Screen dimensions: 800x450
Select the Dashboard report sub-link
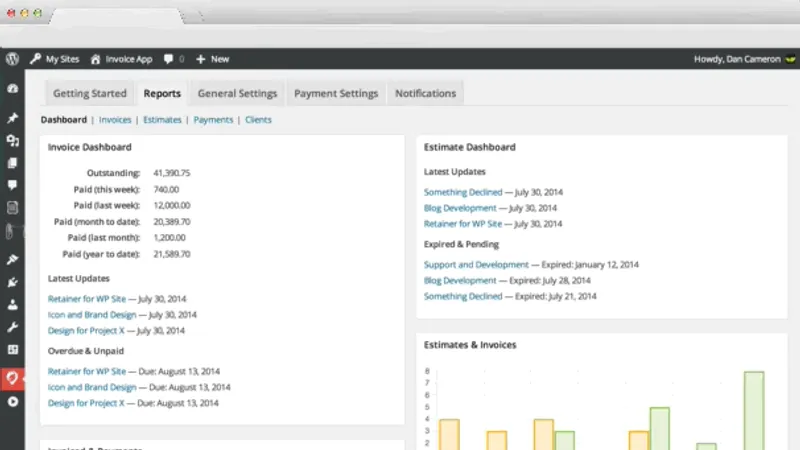tap(64, 119)
